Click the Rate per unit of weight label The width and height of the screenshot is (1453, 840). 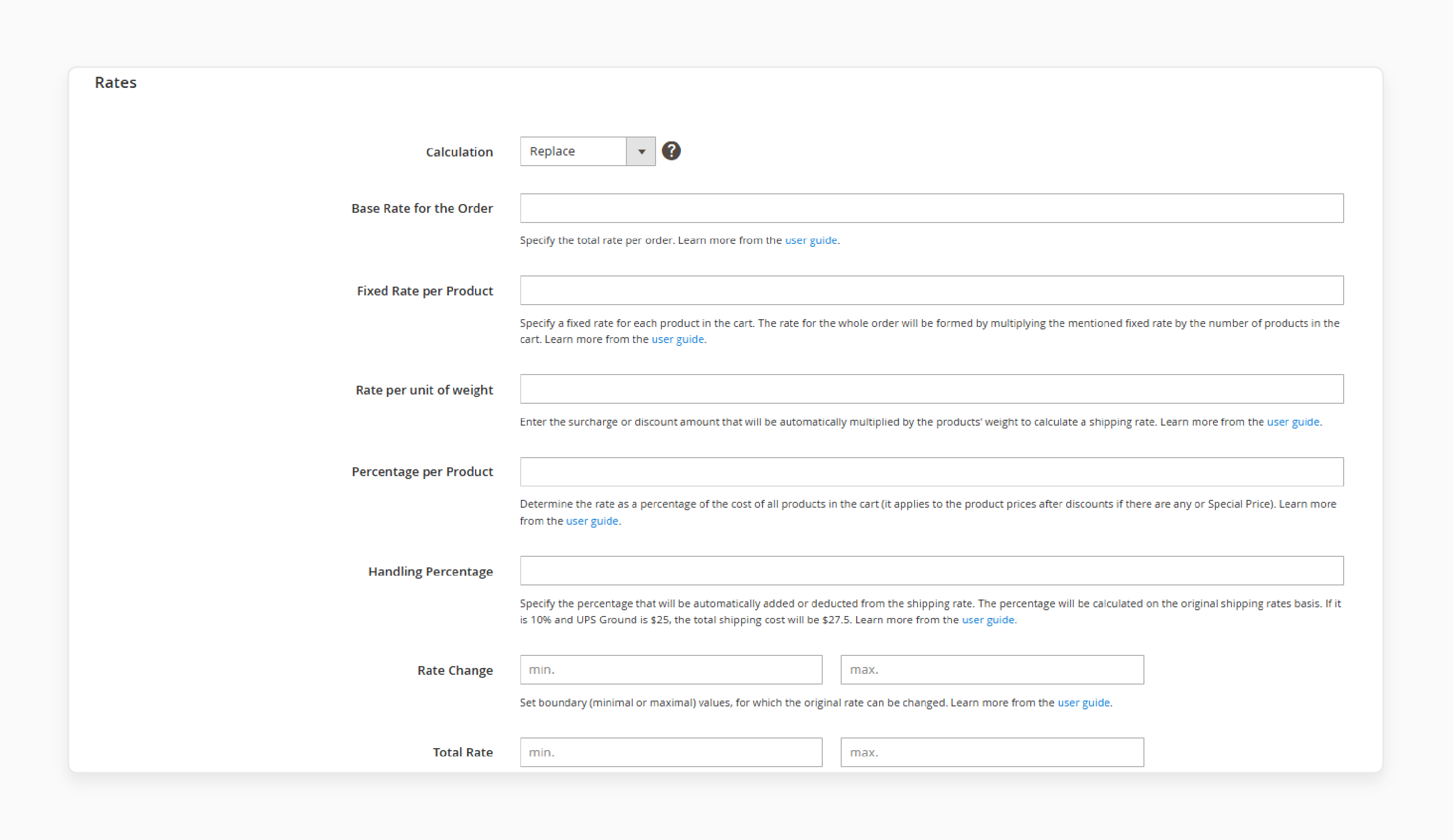424,390
